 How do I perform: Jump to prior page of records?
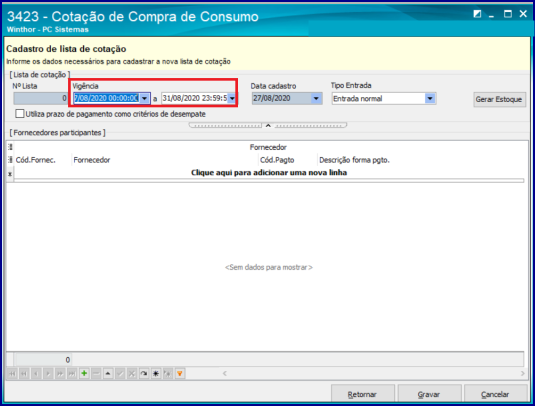tap(24, 374)
